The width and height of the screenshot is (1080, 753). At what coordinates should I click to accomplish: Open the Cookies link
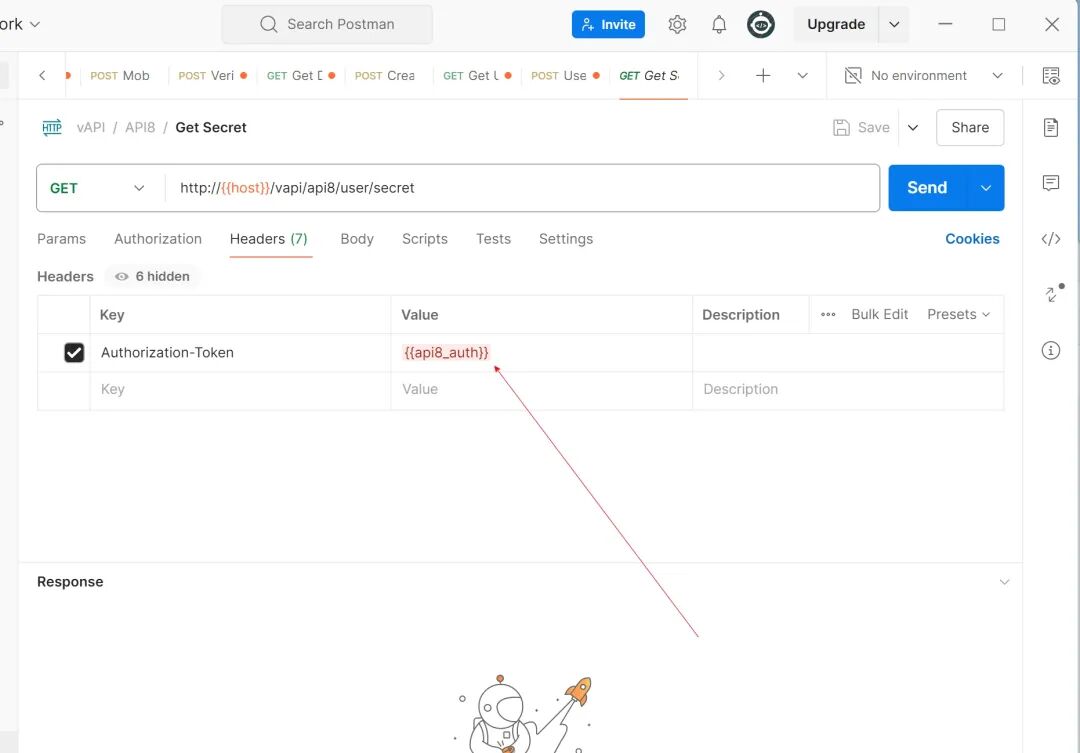[x=972, y=239]
